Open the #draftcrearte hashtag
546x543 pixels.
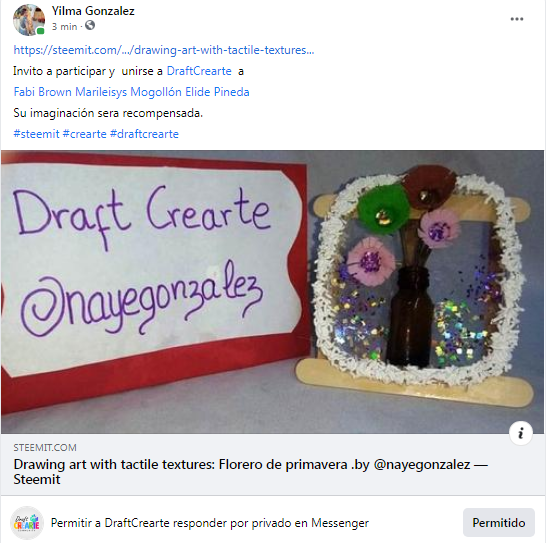tap(144, 134)
